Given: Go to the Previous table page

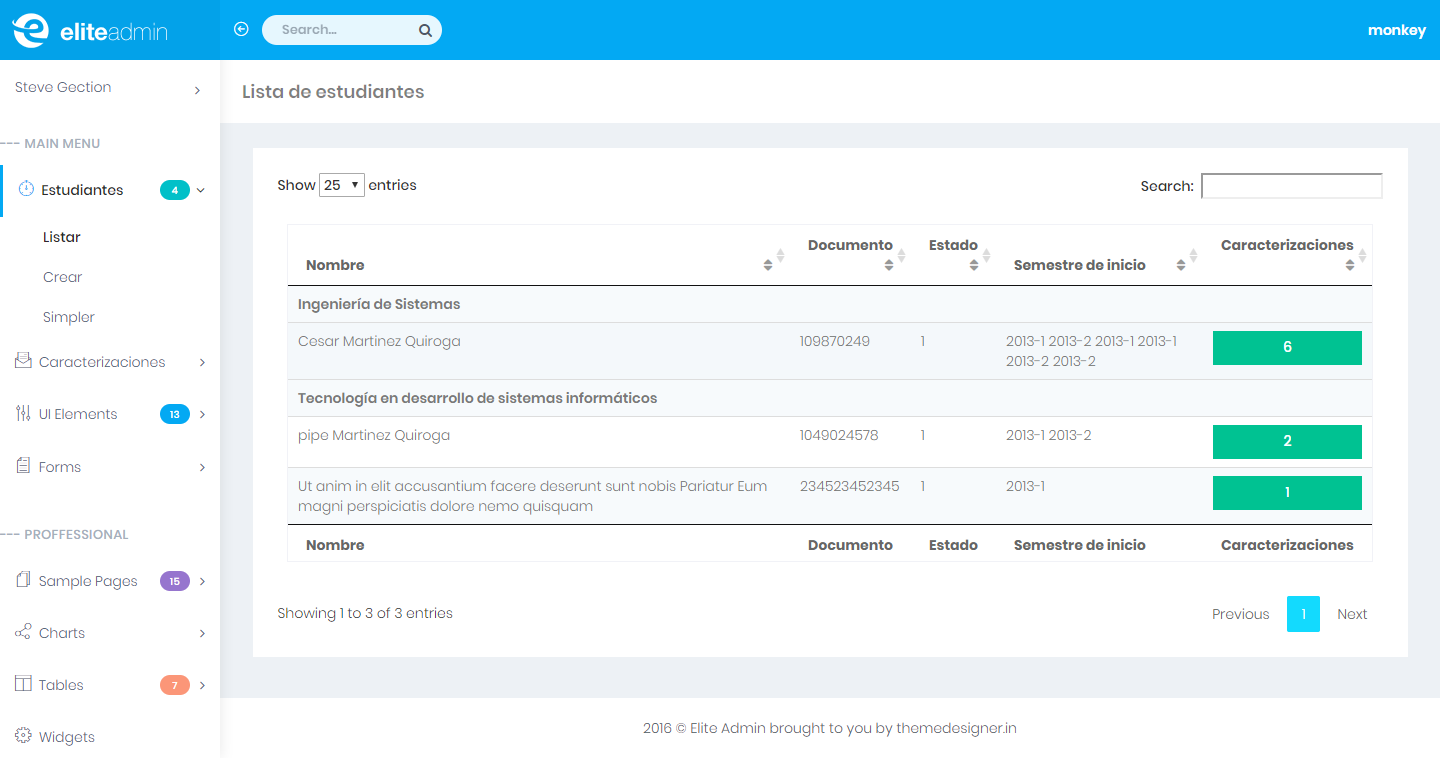Looking at the screenshot, I should coord(1240,614).
